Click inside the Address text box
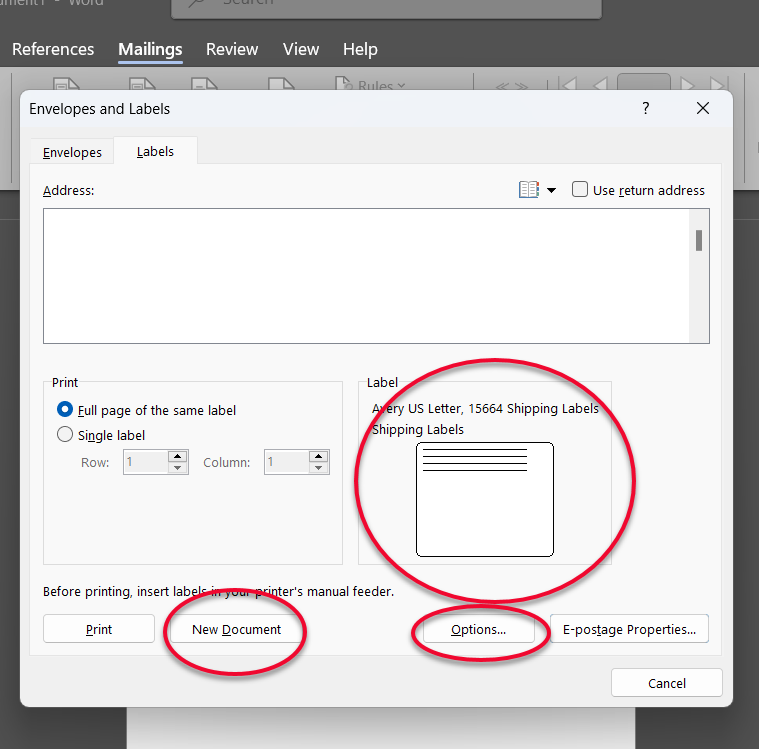This screenshot has height=749, width=759. (366, 275)
